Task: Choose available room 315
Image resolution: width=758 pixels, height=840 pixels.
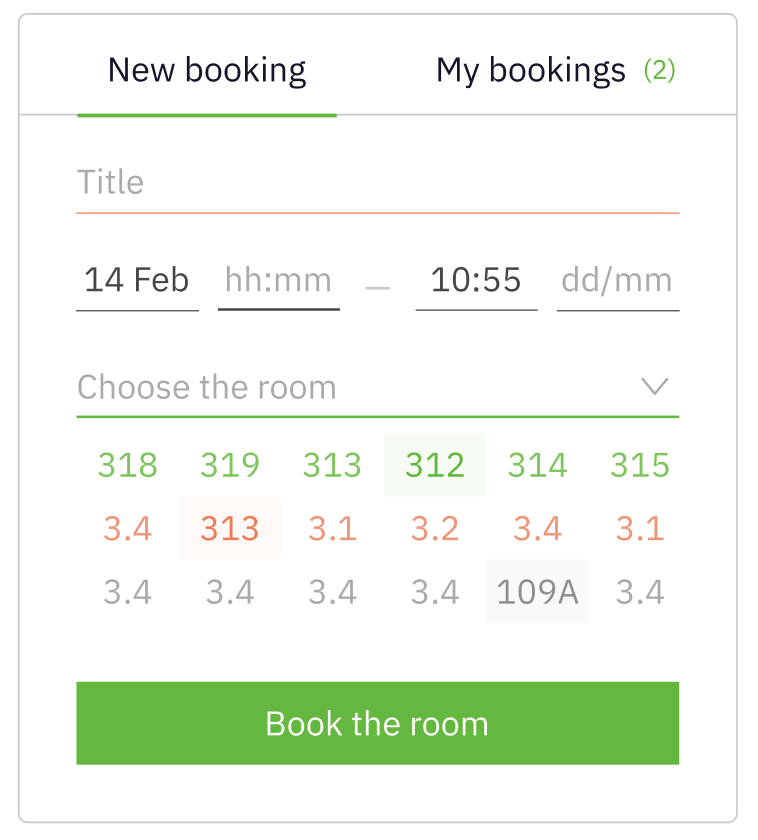Action: pos(640,465)
